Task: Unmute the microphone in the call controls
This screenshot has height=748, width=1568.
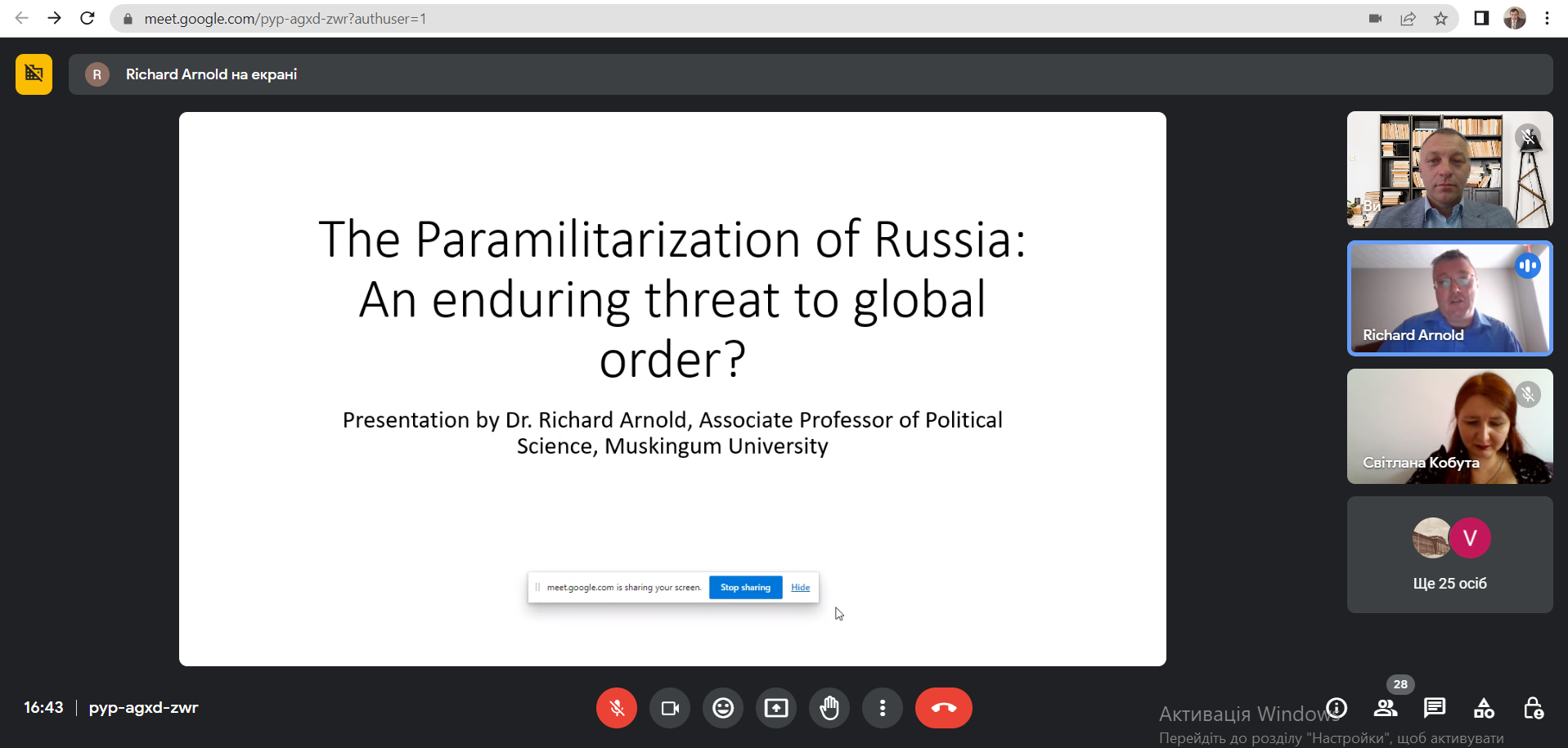Action: coord(617,708)
